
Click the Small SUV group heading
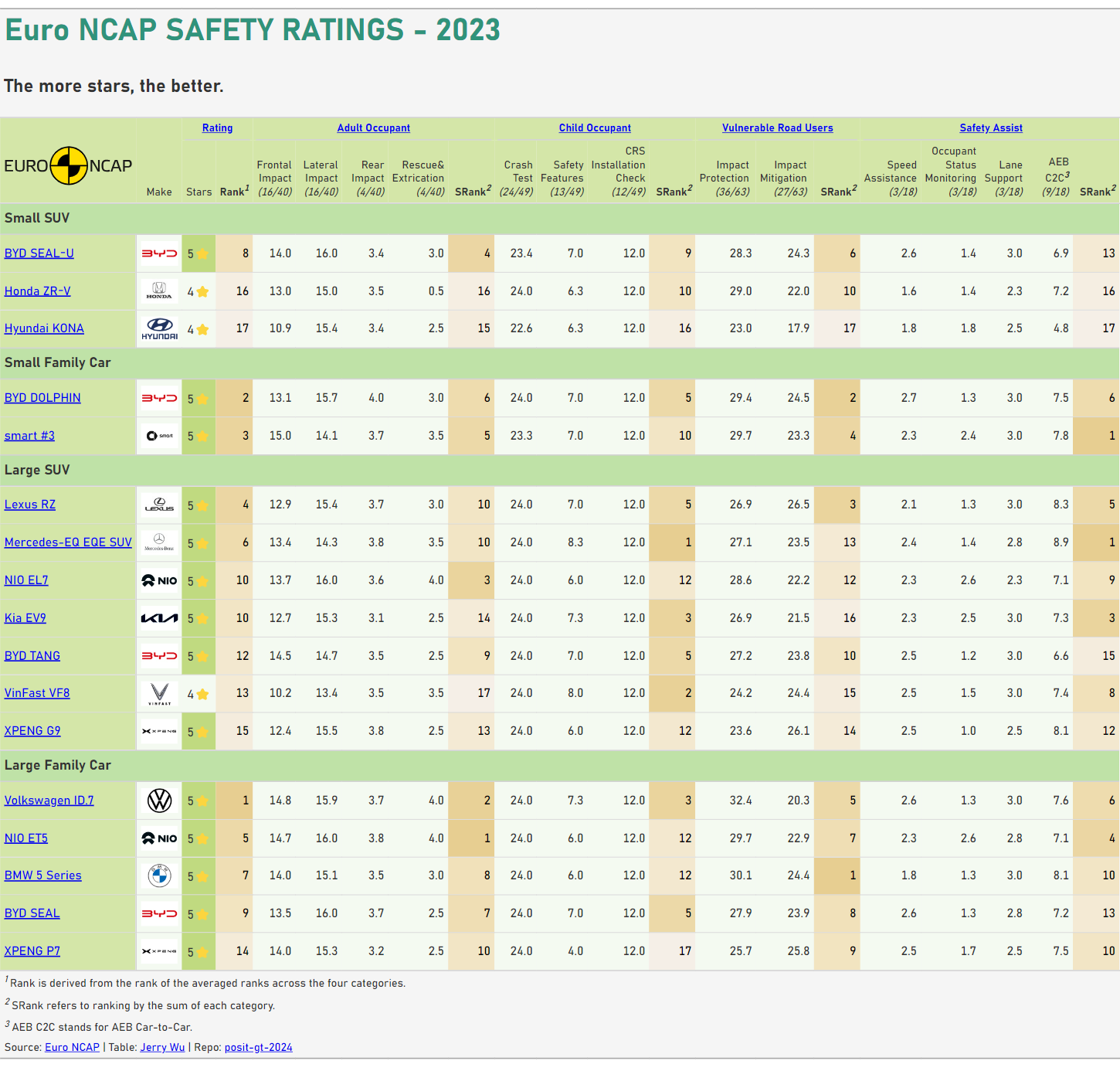click(37, 218)
